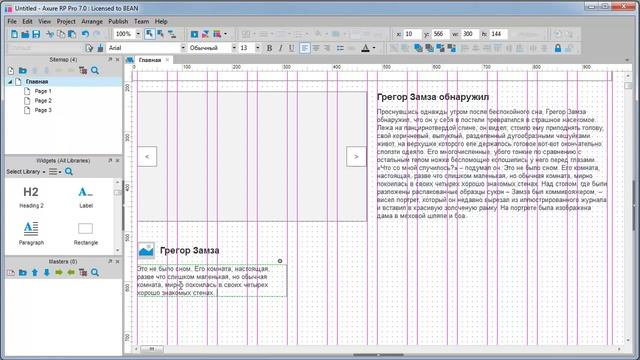
Task: Open the Project menu
Action: (x=66, y=21)
